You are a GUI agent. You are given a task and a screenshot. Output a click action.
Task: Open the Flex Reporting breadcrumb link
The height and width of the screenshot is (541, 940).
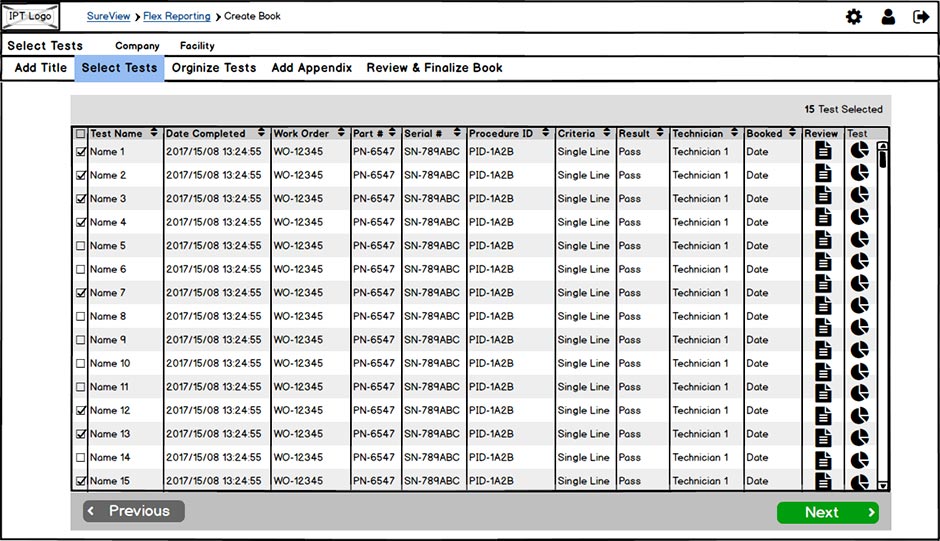(176, 17)
